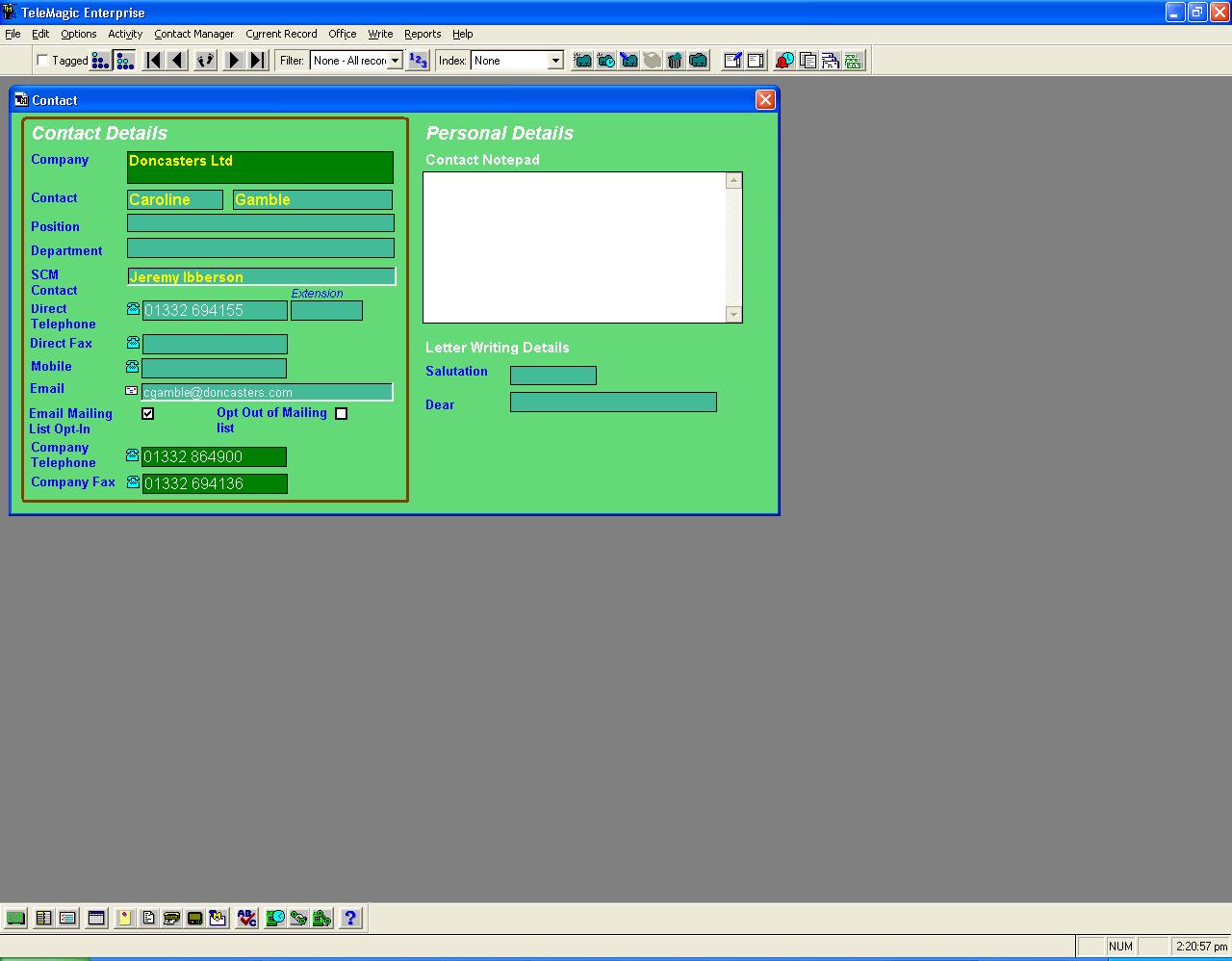Viewport: 1232px width, 961px height.
Task: Click the blue 123 icon beside Filter
Action: coord(418,61)
